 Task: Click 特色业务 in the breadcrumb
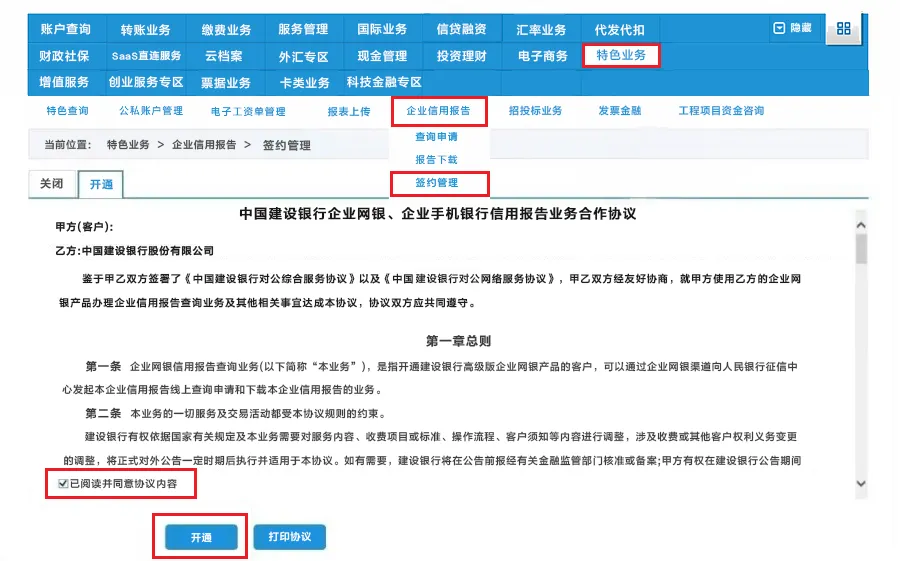click(128, 145)
